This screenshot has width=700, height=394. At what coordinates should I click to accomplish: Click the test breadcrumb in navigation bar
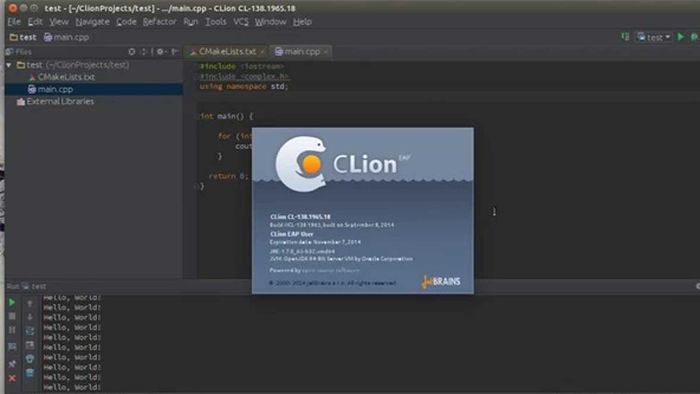coord(23,37)
